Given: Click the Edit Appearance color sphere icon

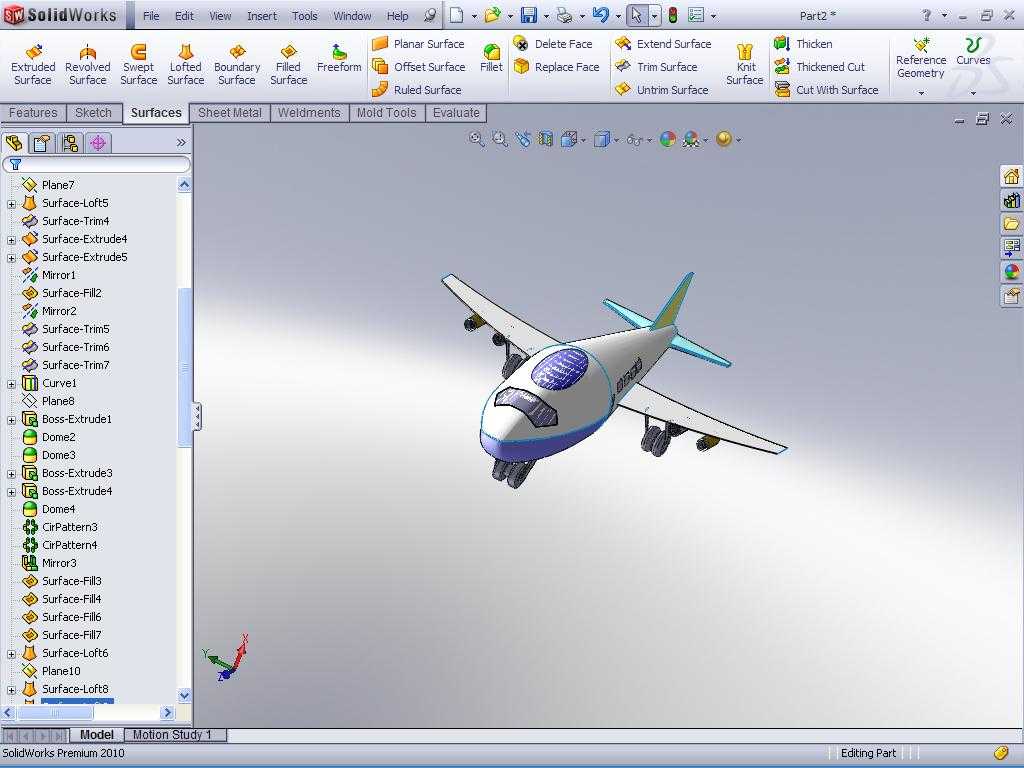Looking at the screenshot, I should [667, 139].
